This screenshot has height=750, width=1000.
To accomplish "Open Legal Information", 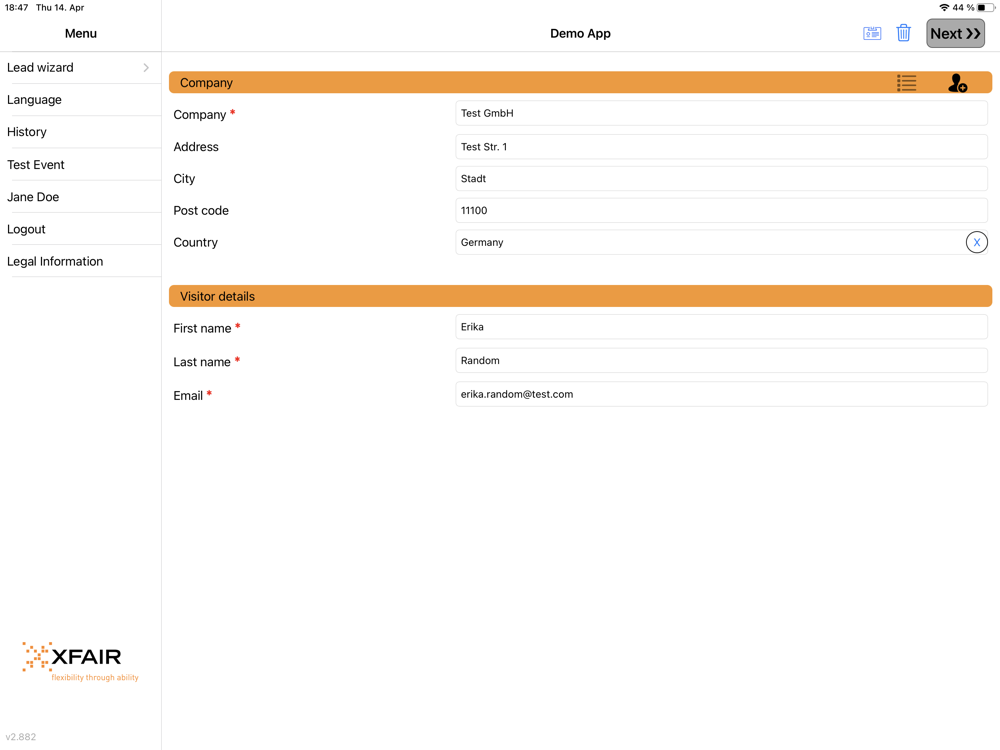I will (x=80, y=261).
